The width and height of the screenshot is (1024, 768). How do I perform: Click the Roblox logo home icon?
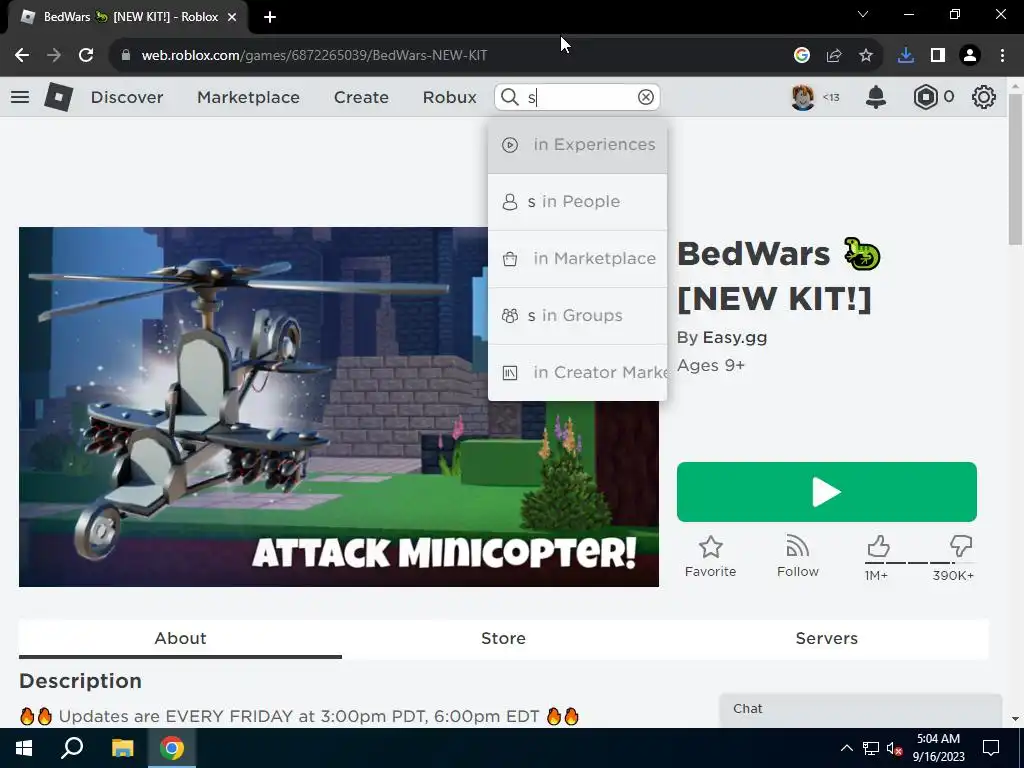(x=59, y=97)
